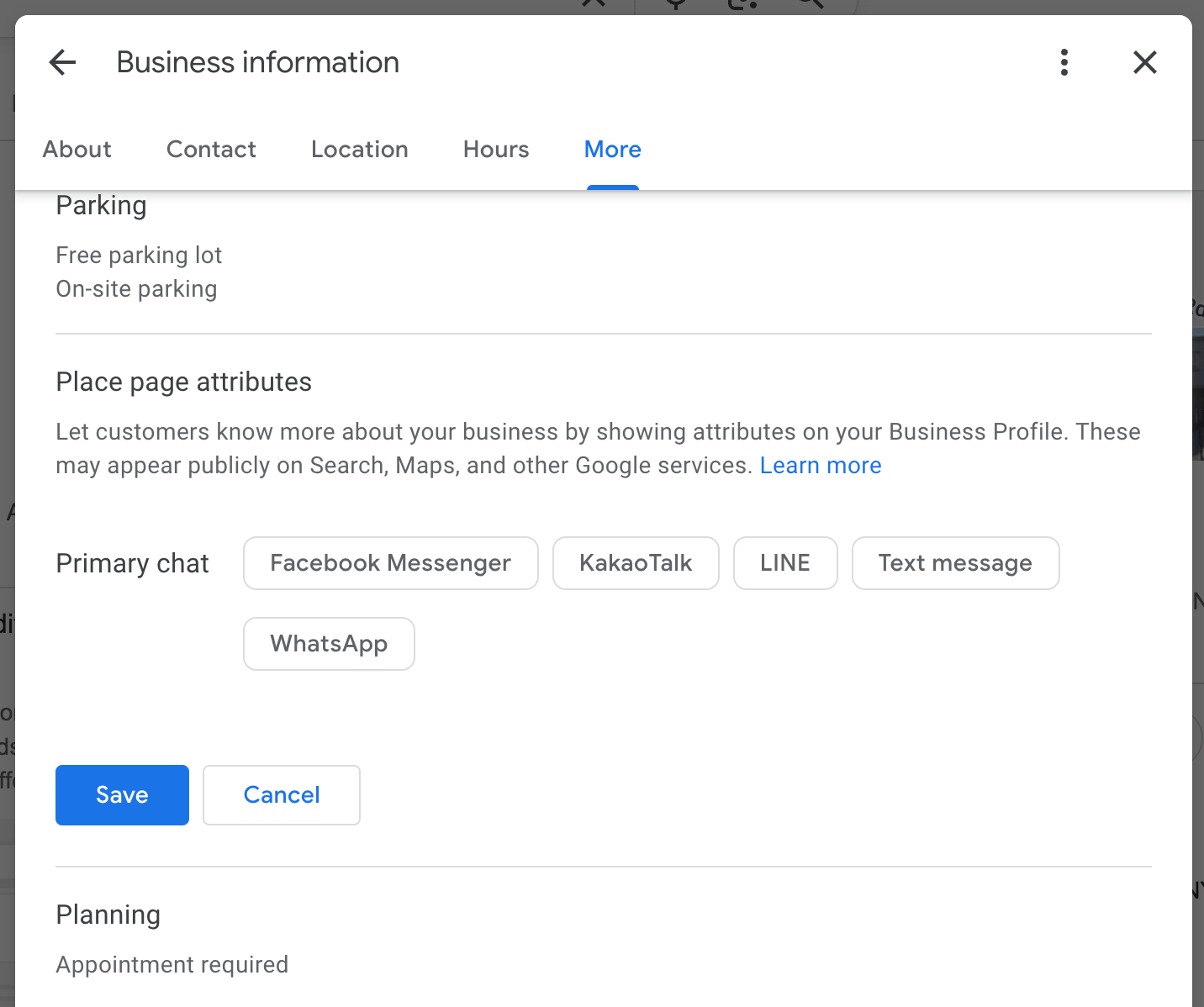Select the LINE chat option
This screenshot has height=1007, width=1204.
point(785,563)
